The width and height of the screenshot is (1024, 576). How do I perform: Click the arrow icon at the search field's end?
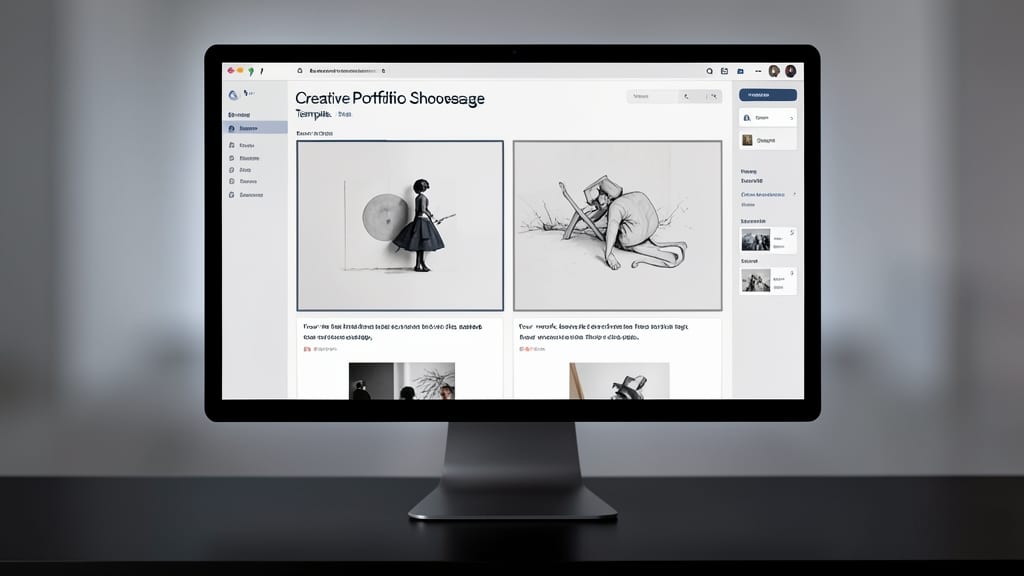(714, 96)
